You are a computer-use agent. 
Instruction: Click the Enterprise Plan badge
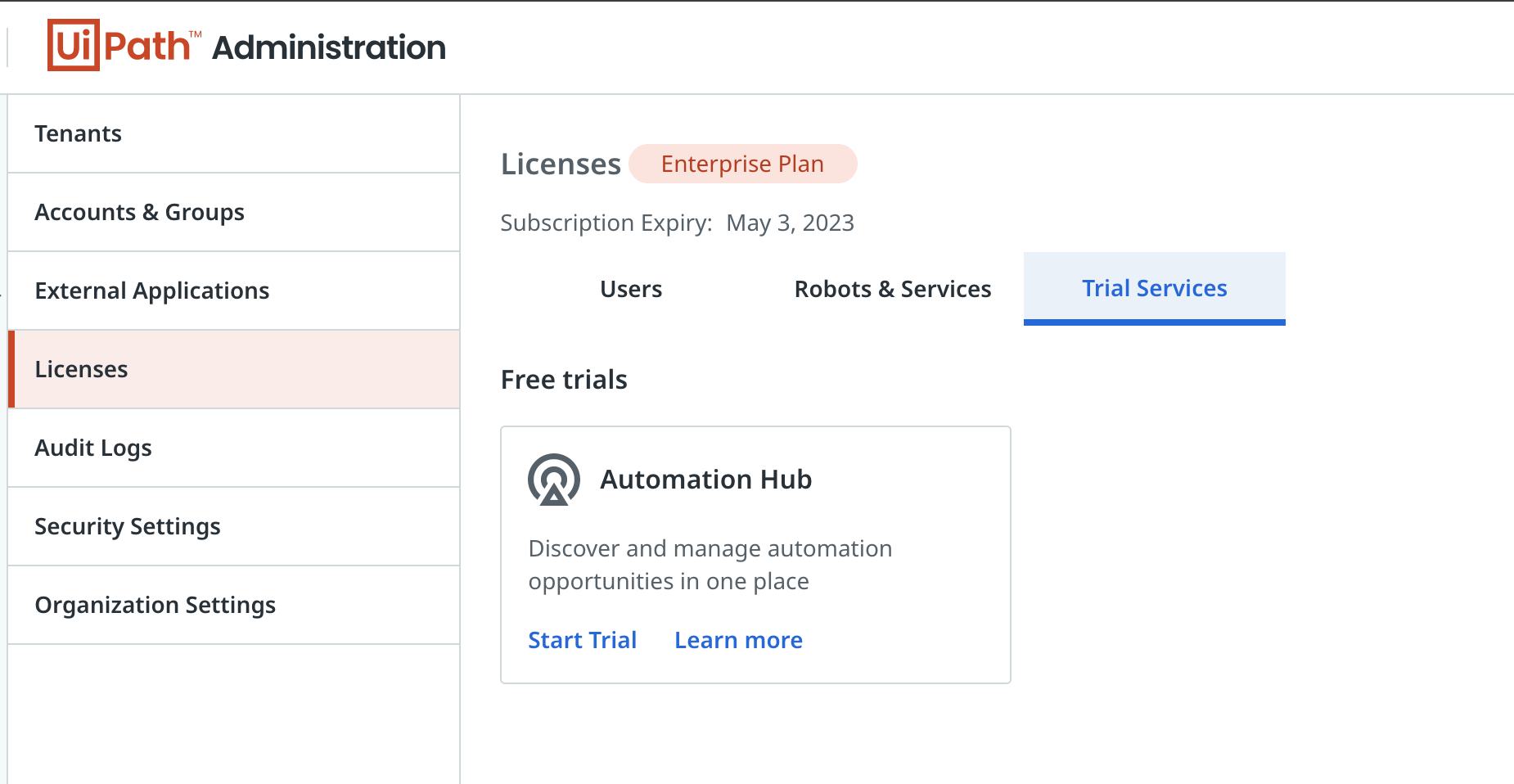click(742, 164)
